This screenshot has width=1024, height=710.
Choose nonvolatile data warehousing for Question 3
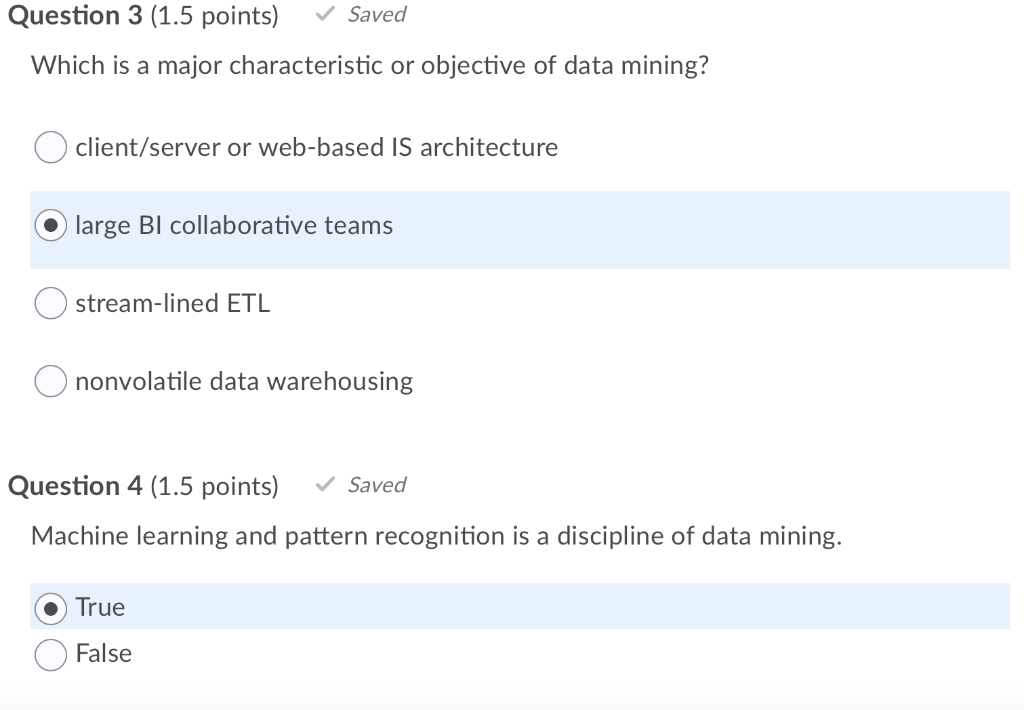pyautogui.click(x=50, y=380)
